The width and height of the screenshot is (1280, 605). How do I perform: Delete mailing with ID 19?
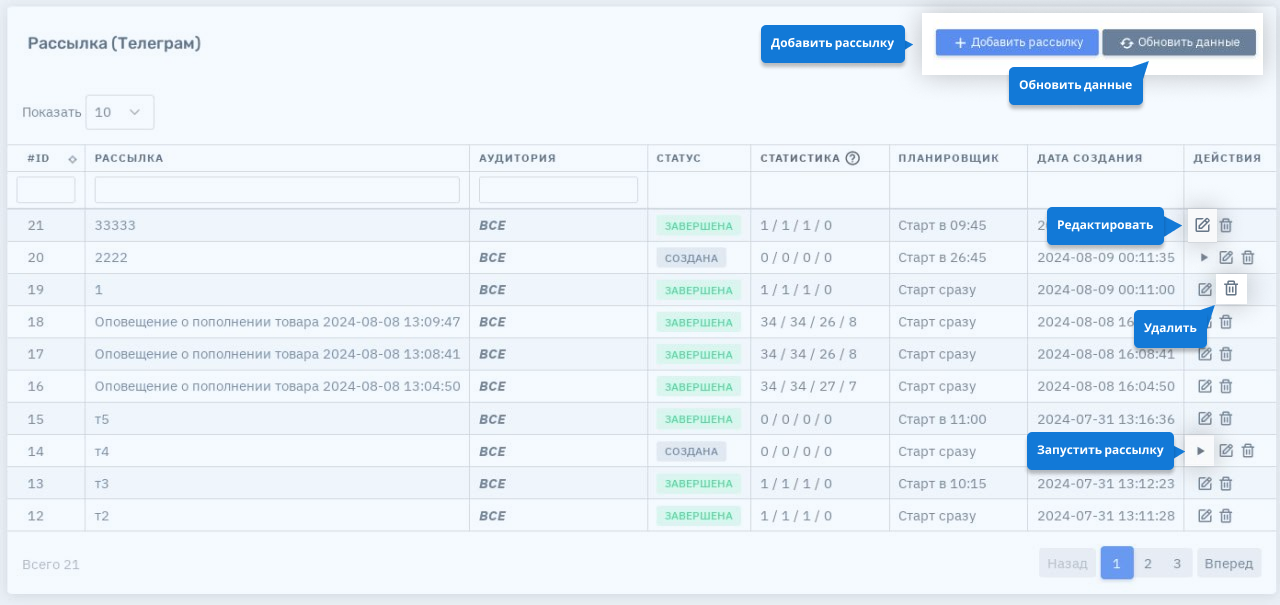coord(1231,289)
